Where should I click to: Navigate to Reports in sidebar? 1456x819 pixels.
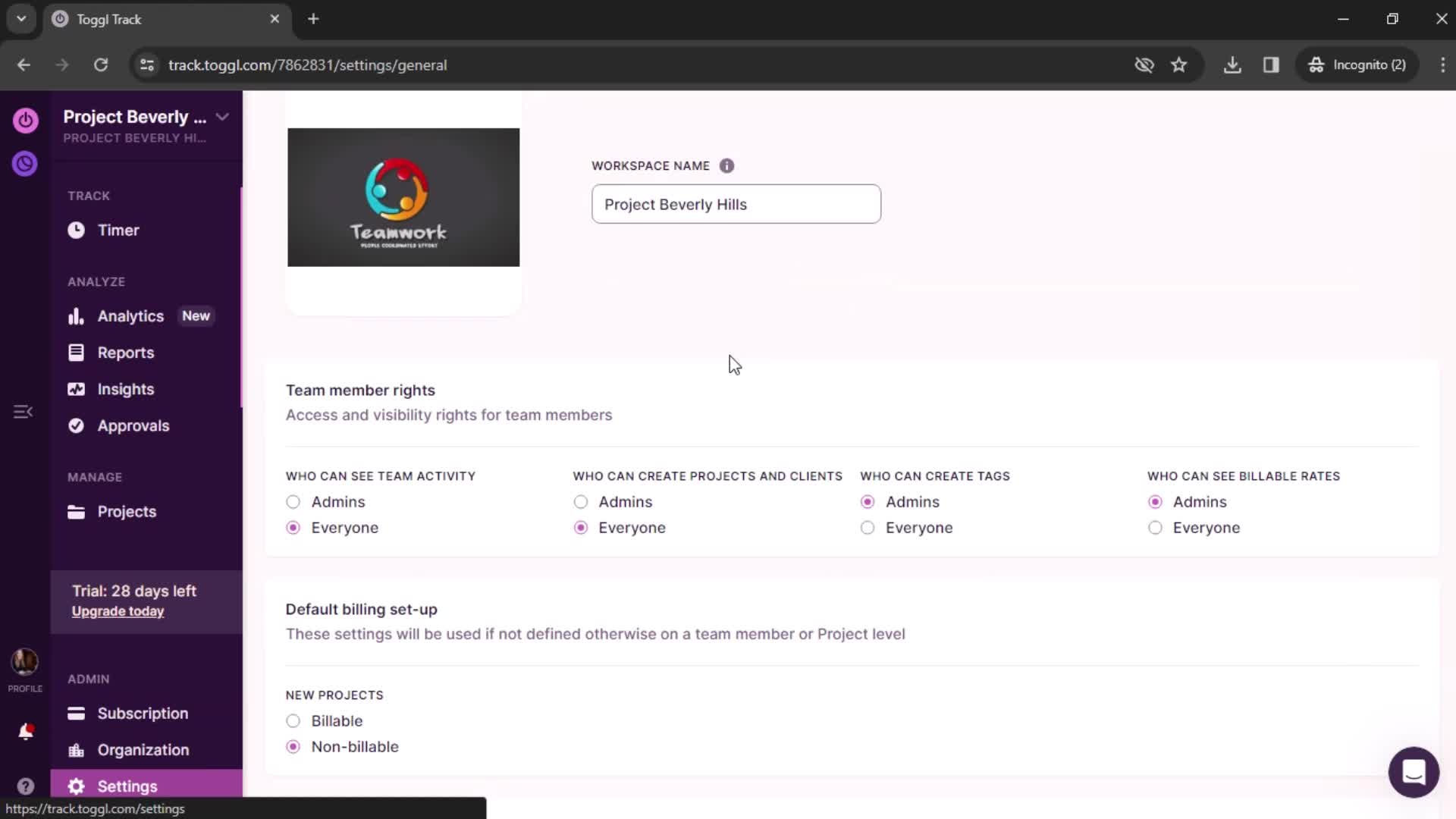click(x=125, y=352)
